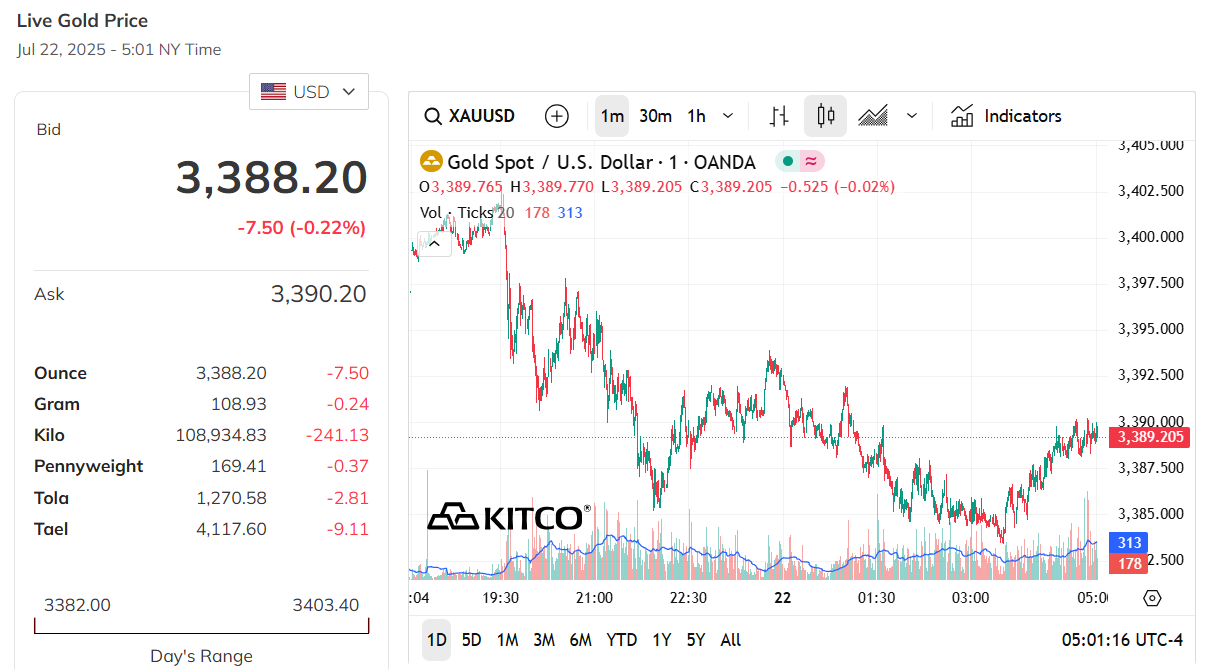Image resolution: width=1207 pixels, height=670 pixels.
Task: Switch to the bars chart style
Action: click(779, 116)
